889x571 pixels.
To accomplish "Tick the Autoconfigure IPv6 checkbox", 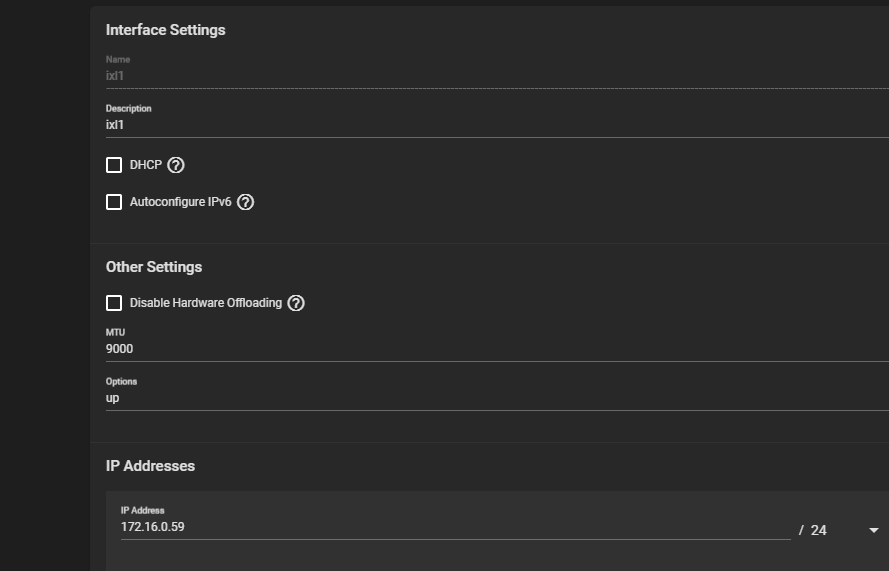I will click(x=114, y=202).
